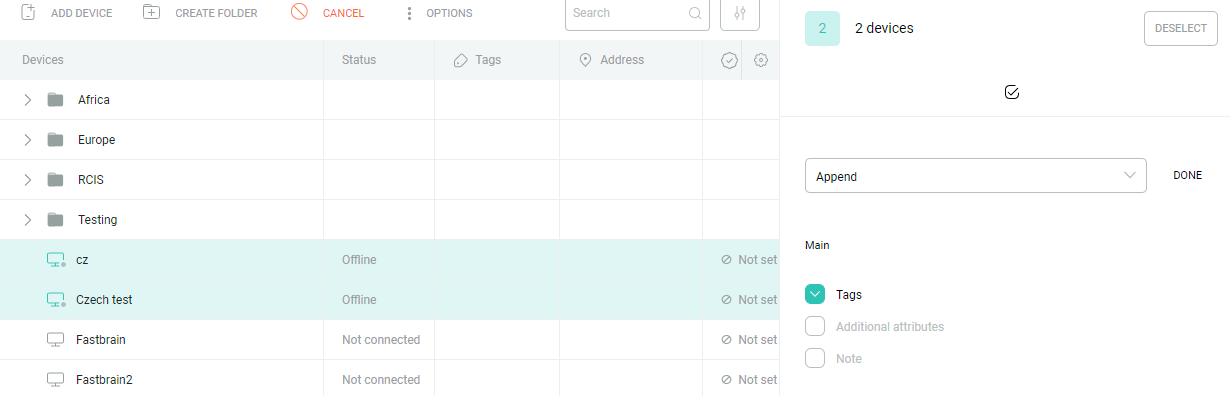Click the Africa folder name
Viewport: 1230px width, 396px height.
click(94, 100)
